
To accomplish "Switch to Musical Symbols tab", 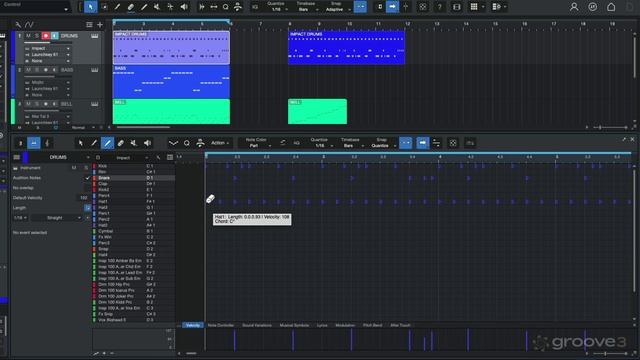I will click(294, 325).
